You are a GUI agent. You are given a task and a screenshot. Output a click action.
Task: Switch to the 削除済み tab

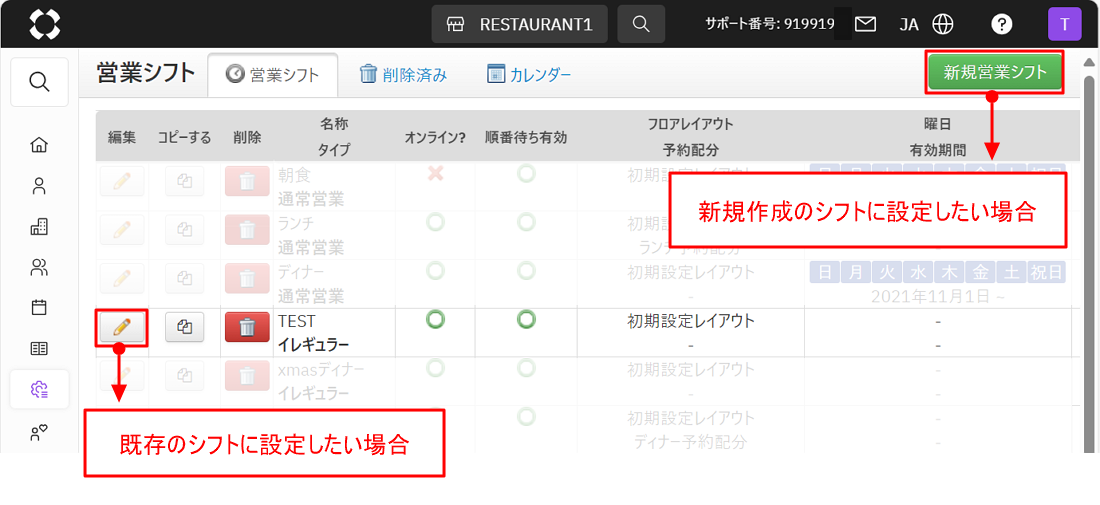(x=403, y=74)
